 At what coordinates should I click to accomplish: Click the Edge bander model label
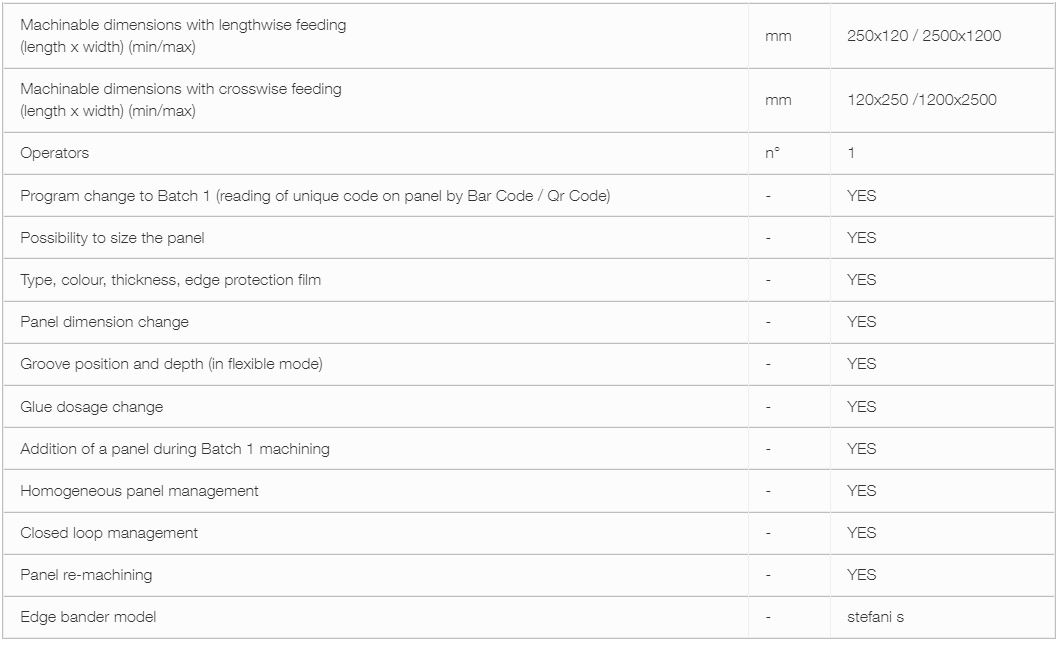pos(88,617)
